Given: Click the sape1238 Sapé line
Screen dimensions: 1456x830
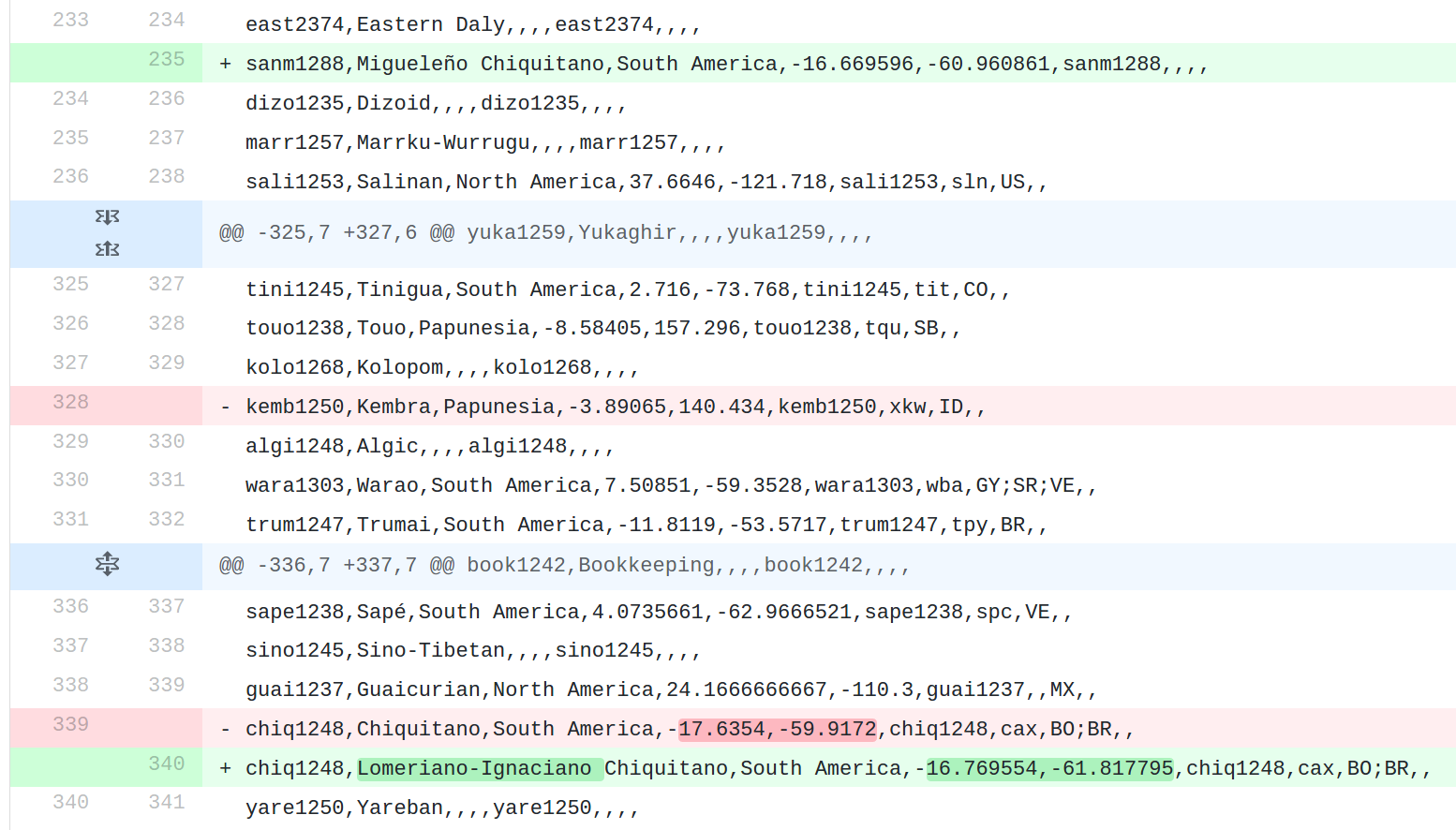Looking at the screenshot, I should 659,612.
